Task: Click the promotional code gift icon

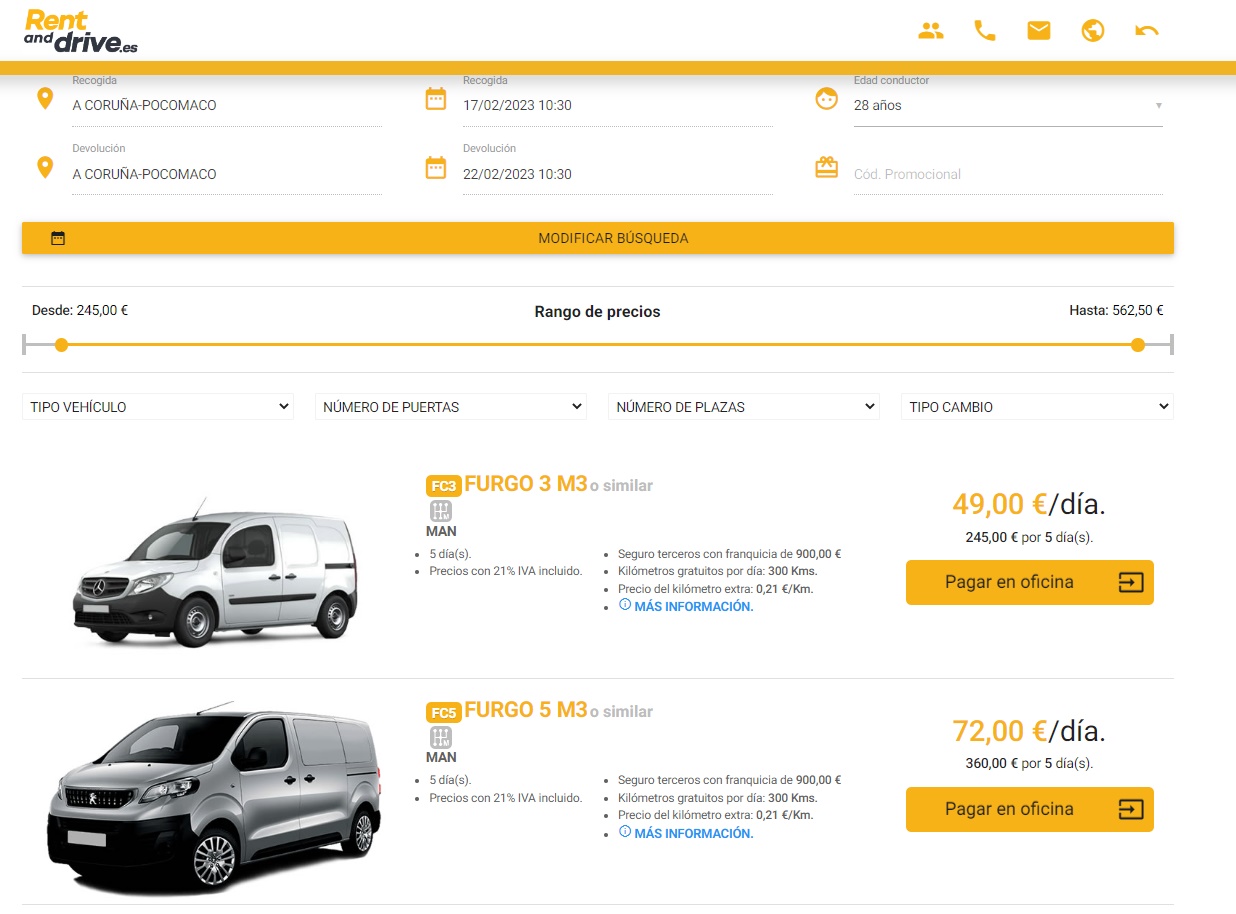Action: [x=826, y=167]
